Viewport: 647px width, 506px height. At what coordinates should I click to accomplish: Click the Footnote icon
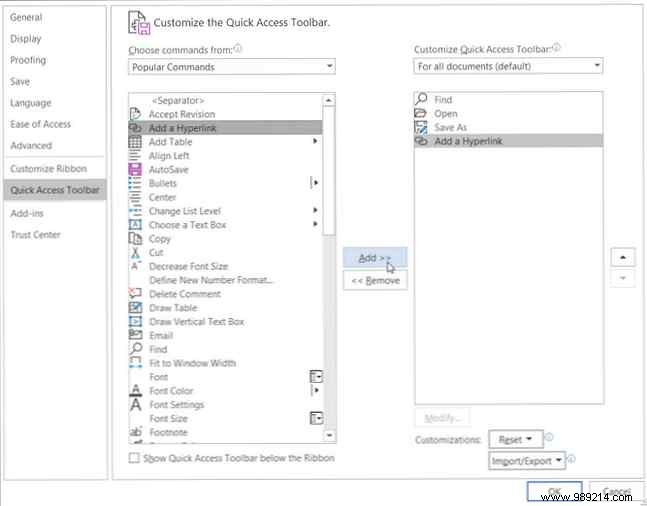point(135,432)
